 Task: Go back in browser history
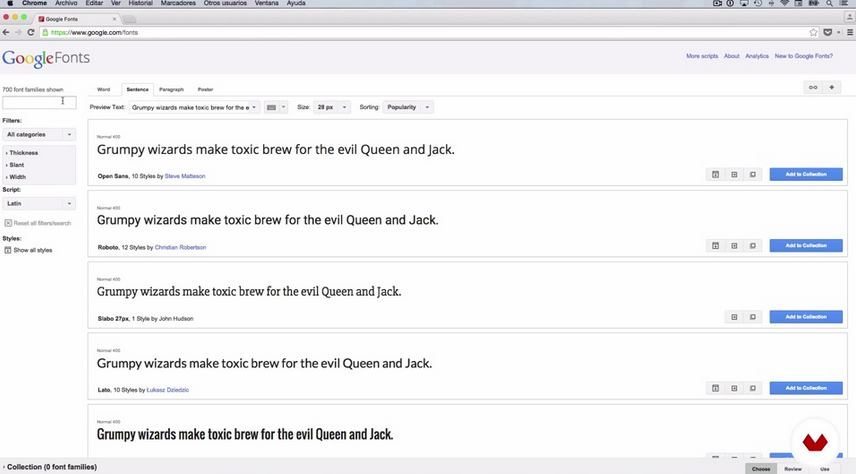tap(6, 33)
